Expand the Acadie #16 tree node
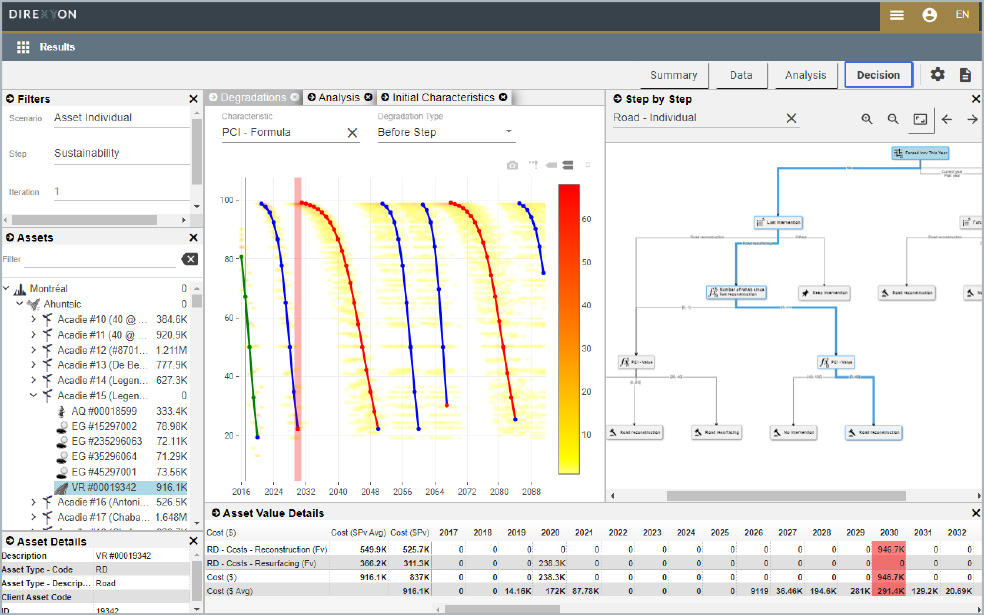This screenshot has width=984, height=615. click(33, 502)
